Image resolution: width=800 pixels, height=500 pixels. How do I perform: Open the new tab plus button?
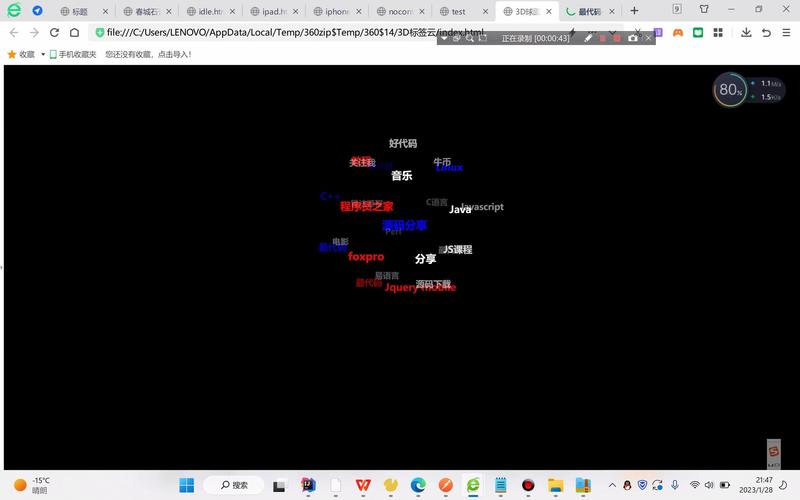click(x=634, y=10)
